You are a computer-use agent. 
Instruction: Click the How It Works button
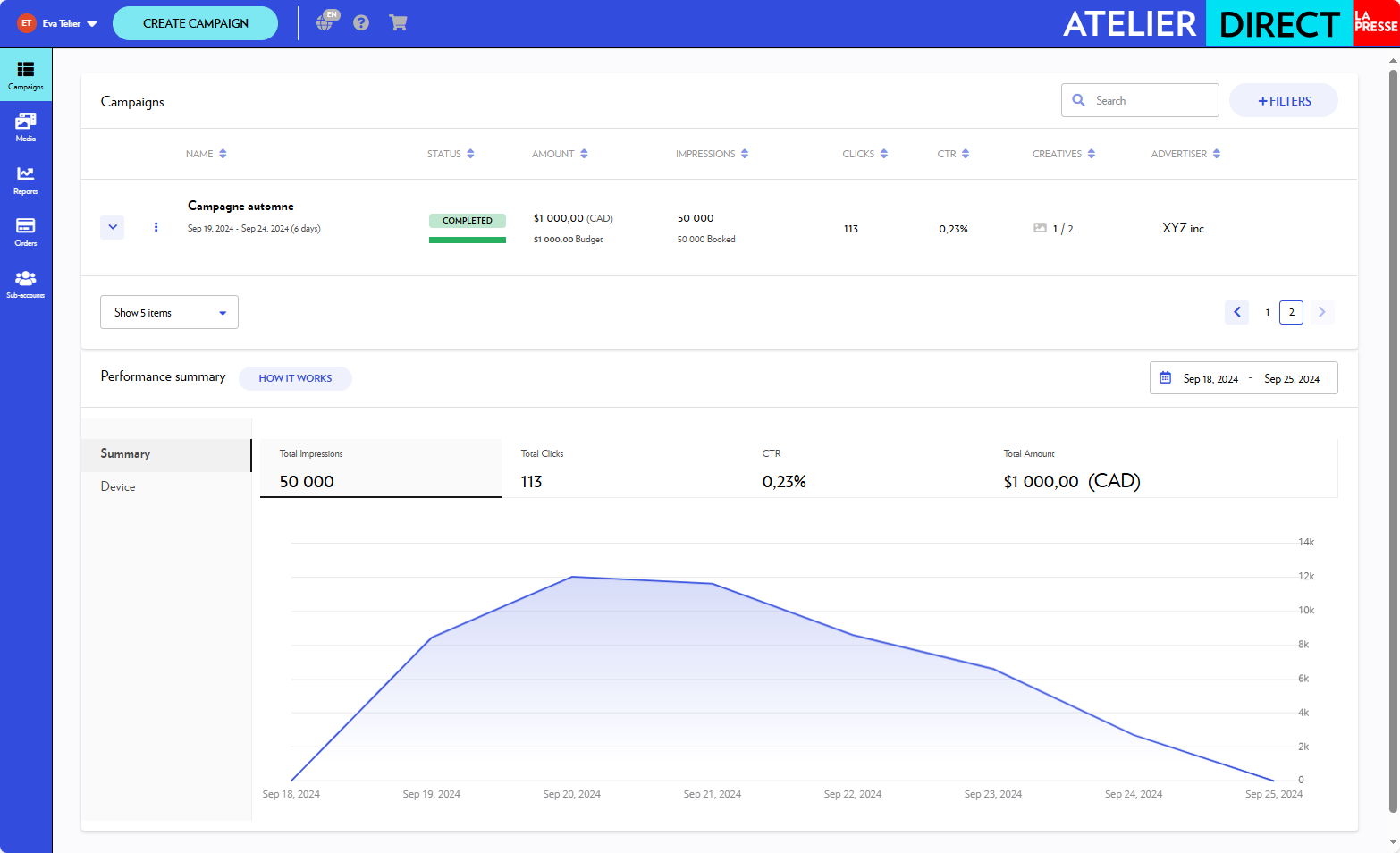(x=295, y=378)
